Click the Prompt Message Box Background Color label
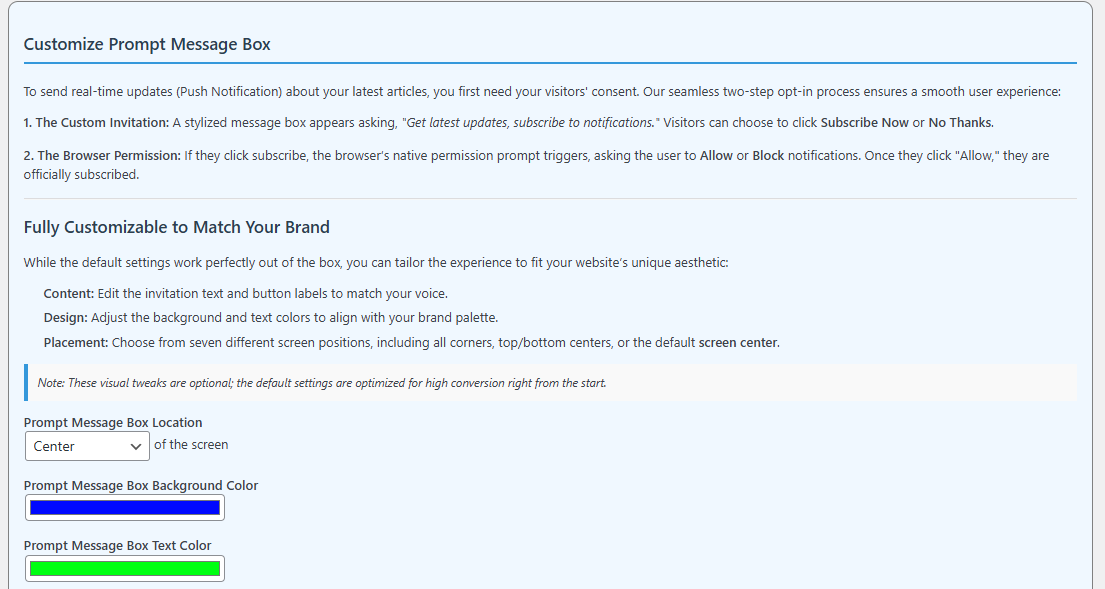Viewport: 1105px width, 589px height. tap(141, 485)
